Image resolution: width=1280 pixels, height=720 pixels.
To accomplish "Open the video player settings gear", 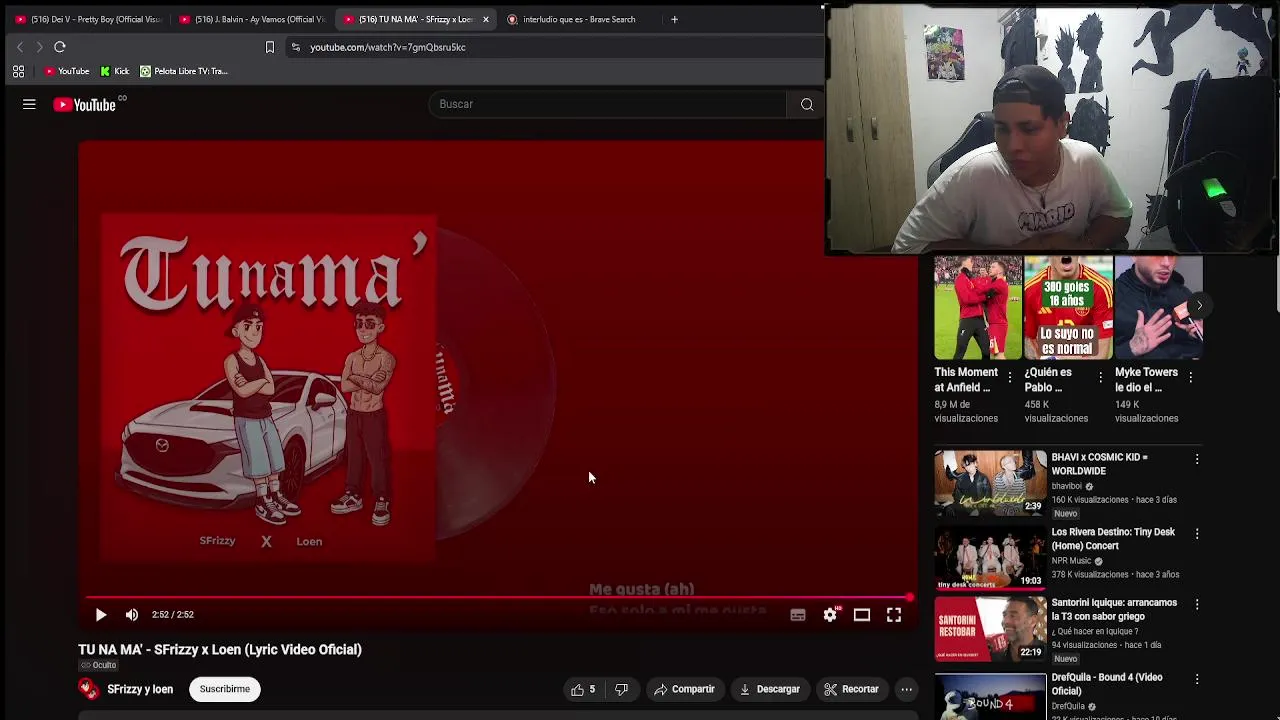I will (x=830, y=615).
